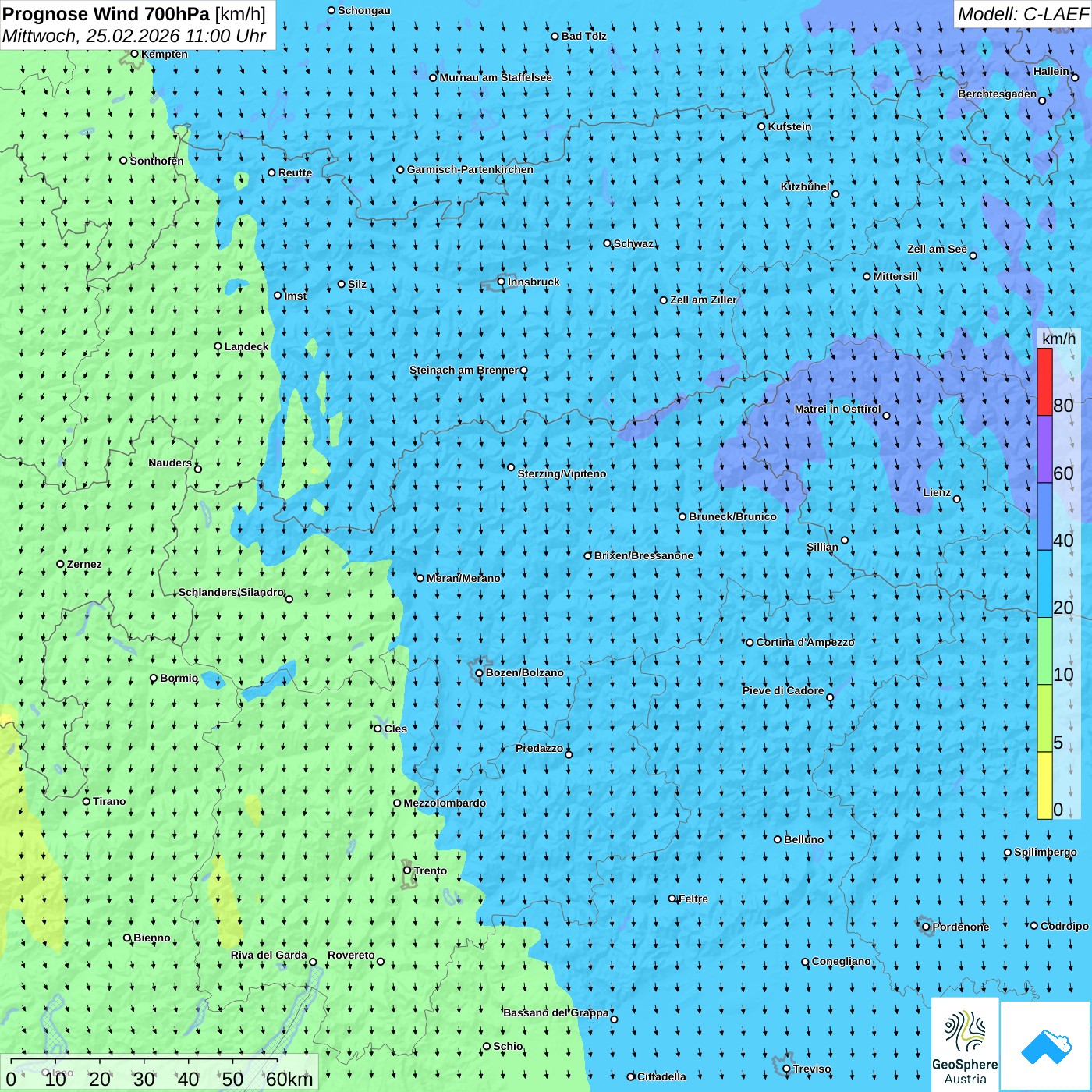This screenshot has height=1092, width=1092.
Task: Click the GeoSphere Austria logo
Action: coord(965,1045)
